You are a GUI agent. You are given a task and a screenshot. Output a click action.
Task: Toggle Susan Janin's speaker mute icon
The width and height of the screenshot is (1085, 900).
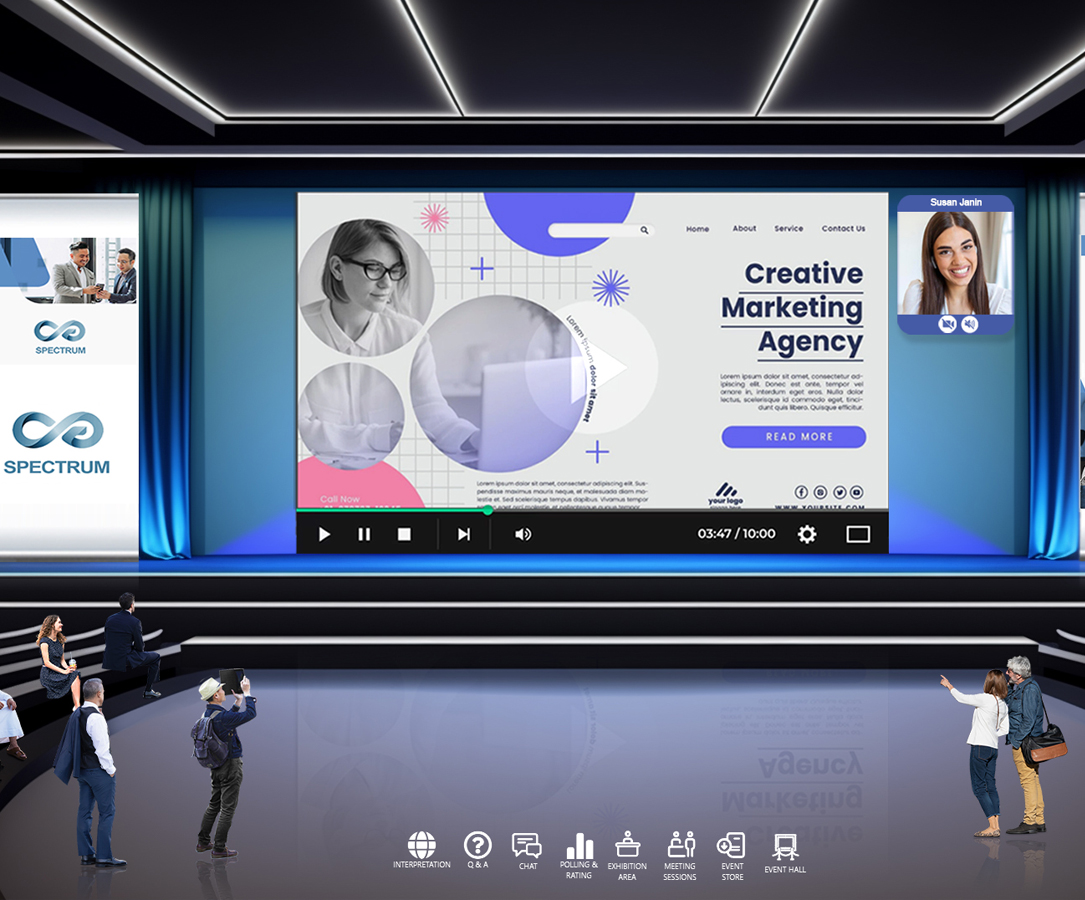pos(969,324)
